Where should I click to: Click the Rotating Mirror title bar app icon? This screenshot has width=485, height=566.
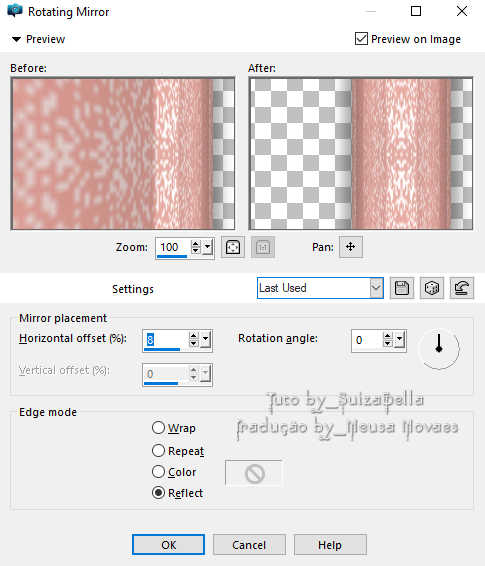pyautogui.click(x=14, y=11)
